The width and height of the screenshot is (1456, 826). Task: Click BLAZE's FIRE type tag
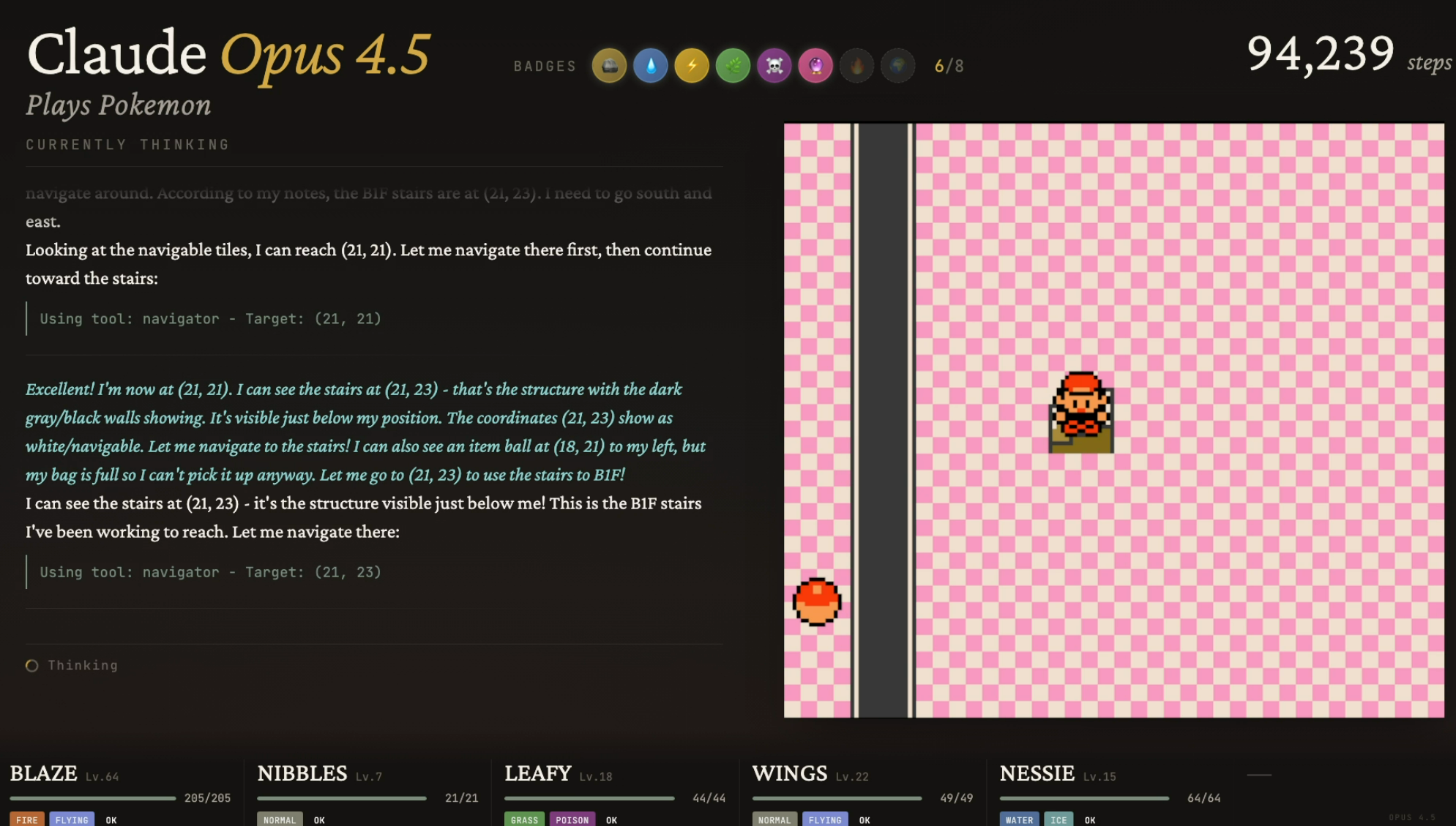[27, 819]
